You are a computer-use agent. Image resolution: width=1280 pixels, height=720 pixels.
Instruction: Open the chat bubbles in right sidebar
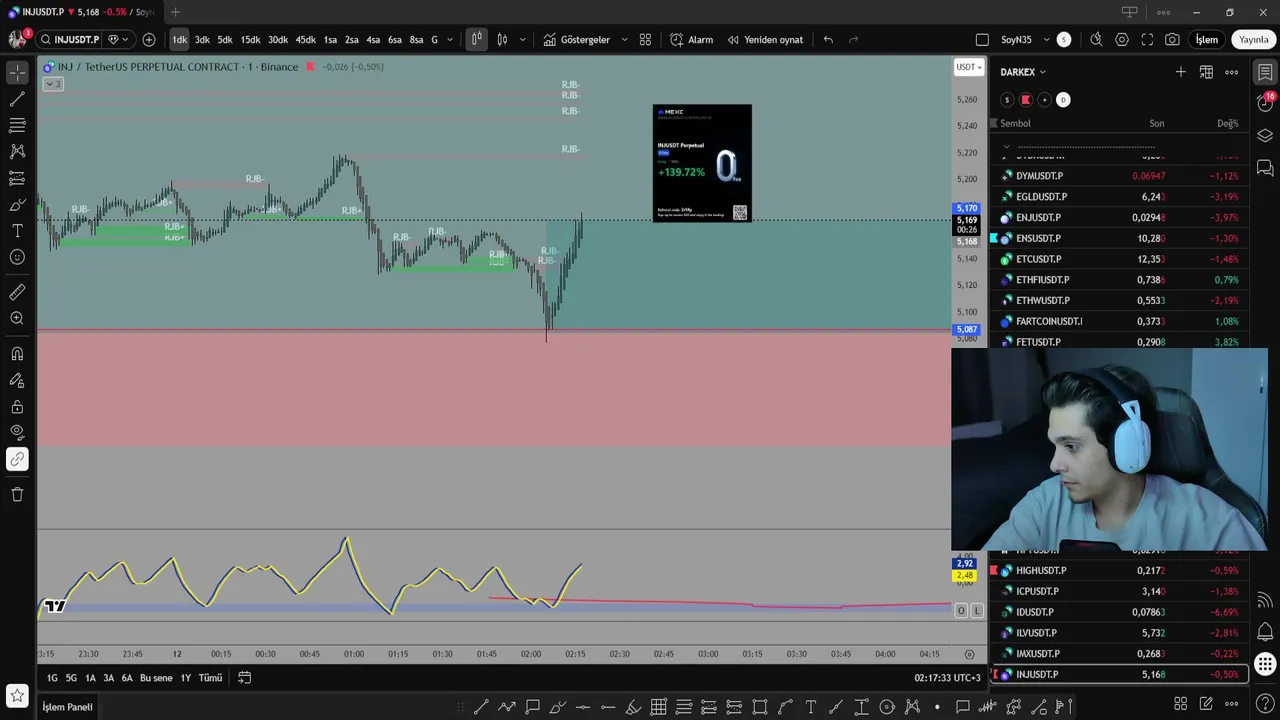click(x=1265, y=168)
